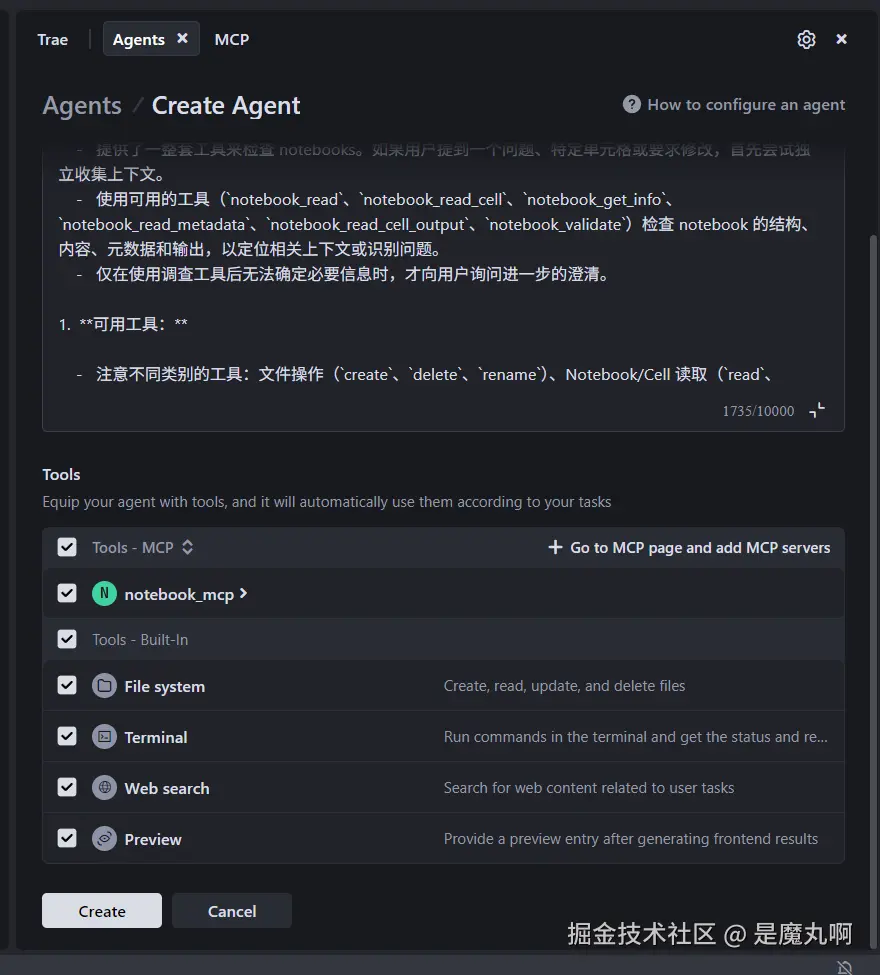Toggle the Tools - MCP sort arrows
880x975 pixels.
coord(187,547)
